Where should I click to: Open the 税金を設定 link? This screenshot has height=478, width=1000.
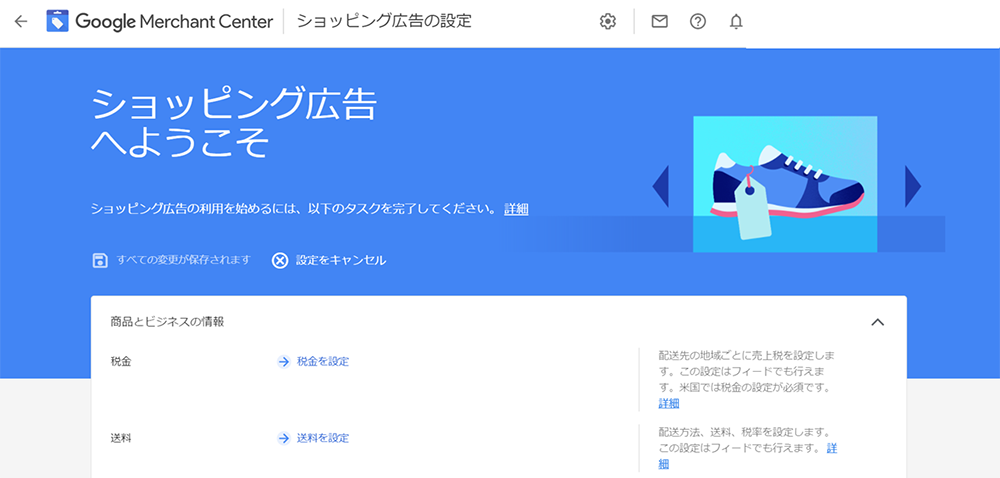click(323, 362)
